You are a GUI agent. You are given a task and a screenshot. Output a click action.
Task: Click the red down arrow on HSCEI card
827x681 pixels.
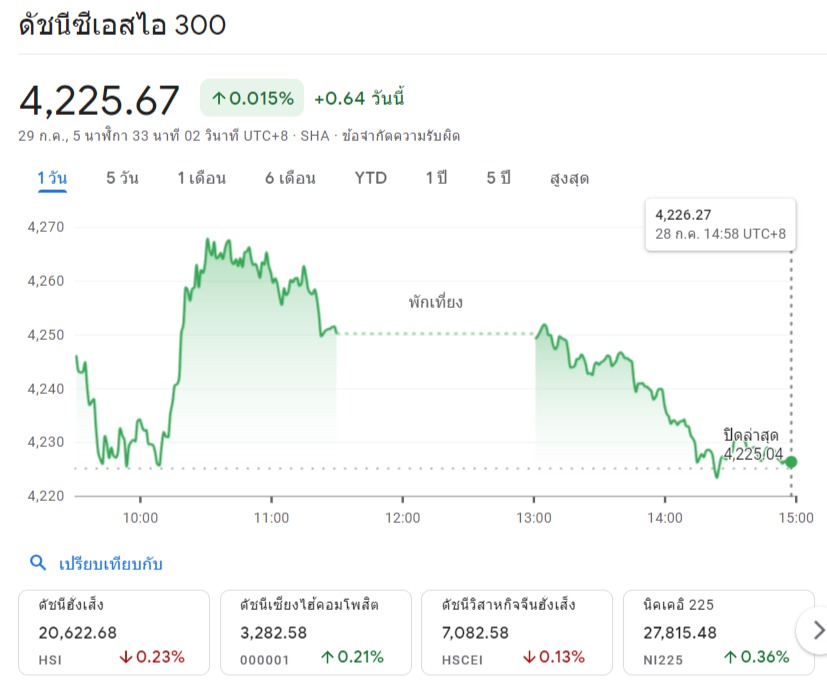(x=529, y=657)
